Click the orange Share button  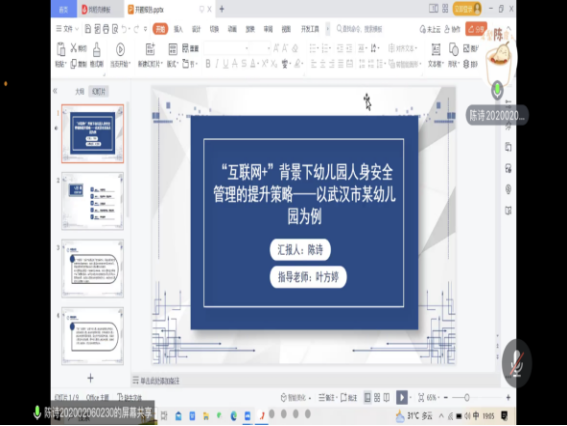(x=476, y=29)
